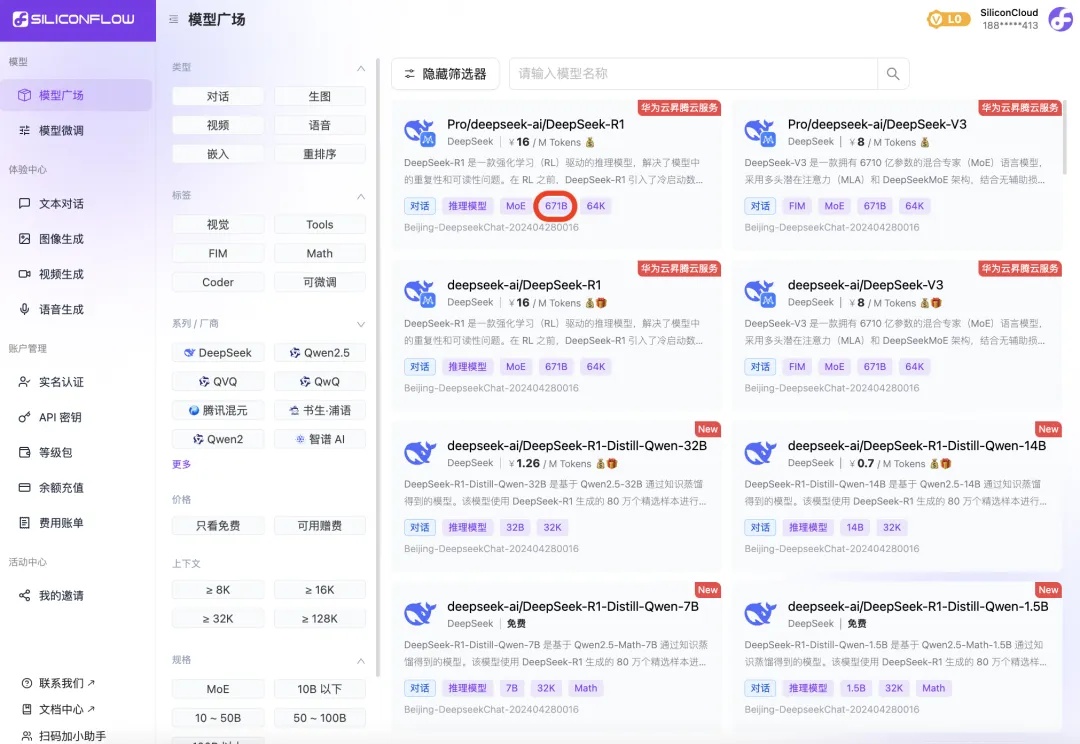Click the 1.5B tag on Distill-Qwen-1.5B card

pos(855,688)
